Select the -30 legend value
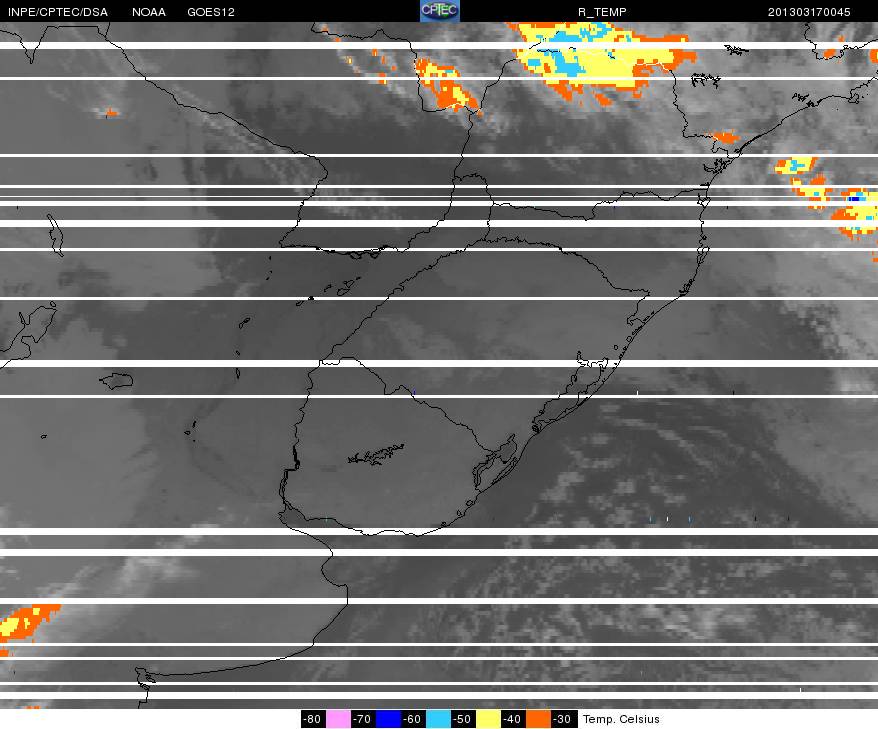Image resolution: width=878 pixels, height=729 pixels. pyautogui.click(x=563, y=719)
